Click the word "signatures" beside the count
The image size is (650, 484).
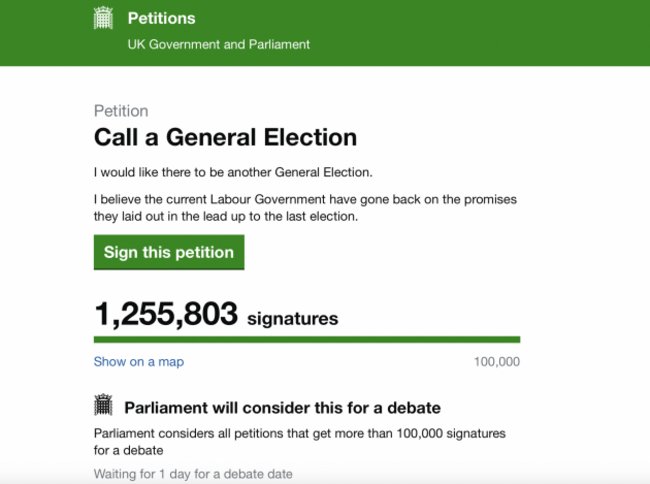click(x=292, y=319)
